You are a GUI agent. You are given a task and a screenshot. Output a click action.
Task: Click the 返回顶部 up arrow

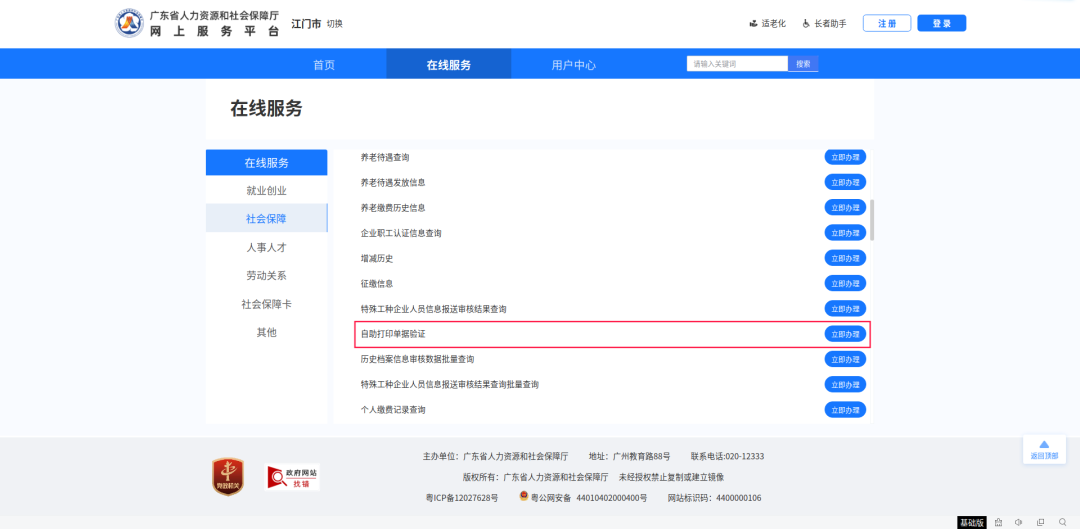[x=1044, y=445]
